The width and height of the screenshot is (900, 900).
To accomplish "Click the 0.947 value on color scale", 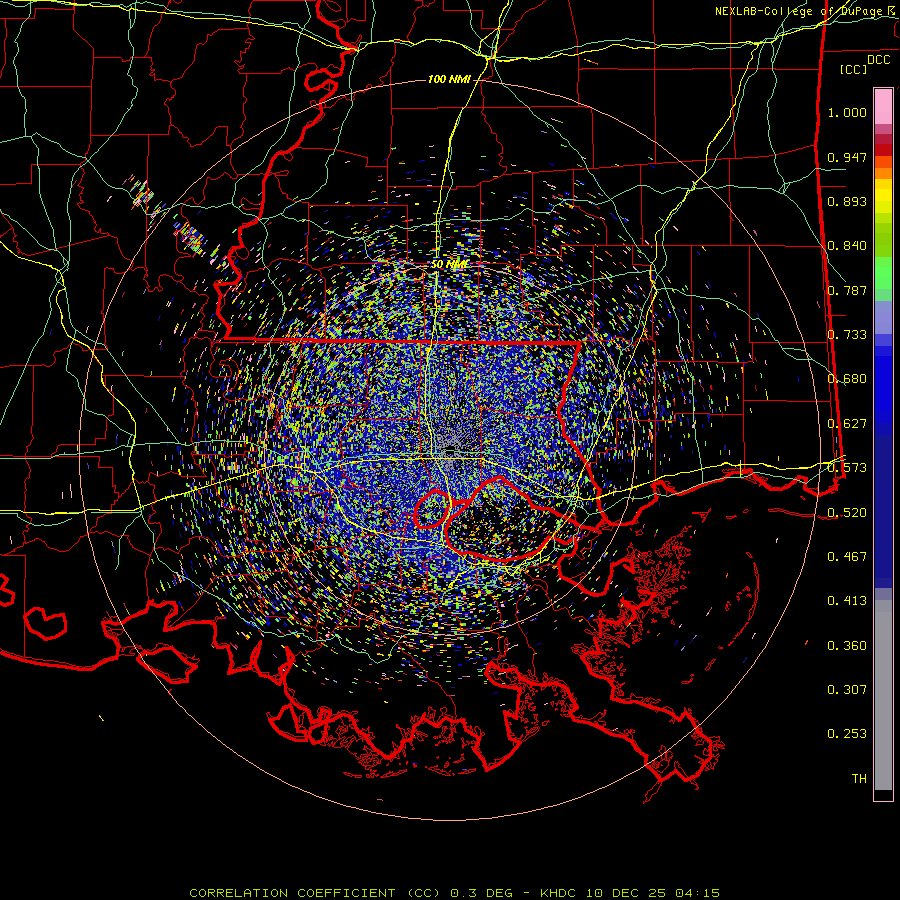I will coord(847,157).
